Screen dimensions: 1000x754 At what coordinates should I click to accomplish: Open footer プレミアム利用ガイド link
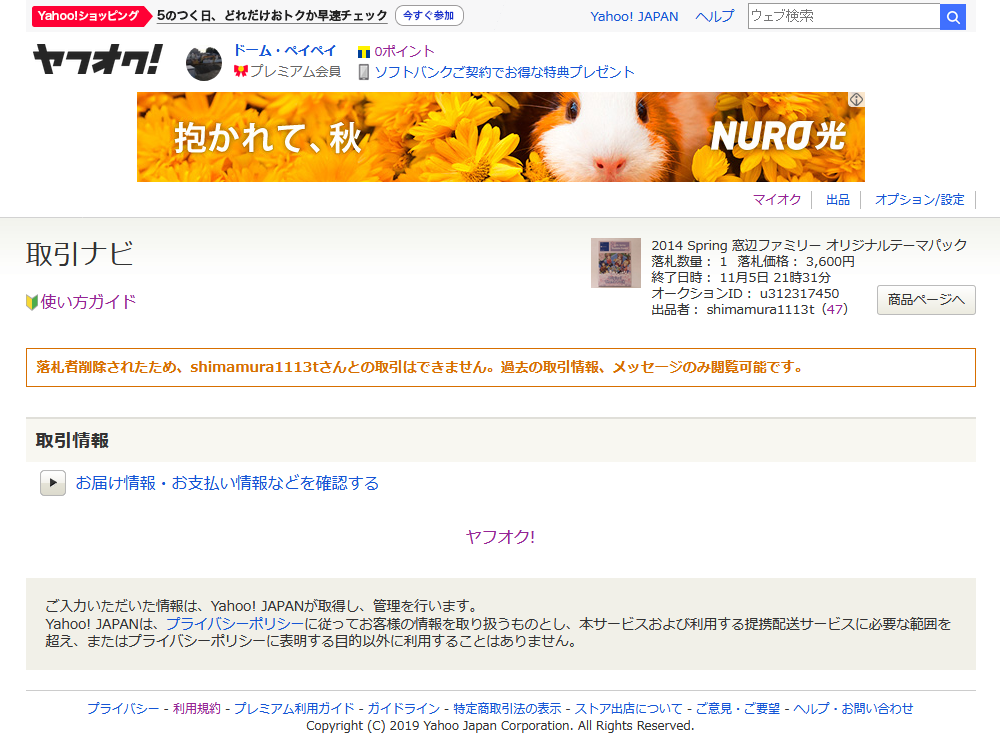[294, 708]
